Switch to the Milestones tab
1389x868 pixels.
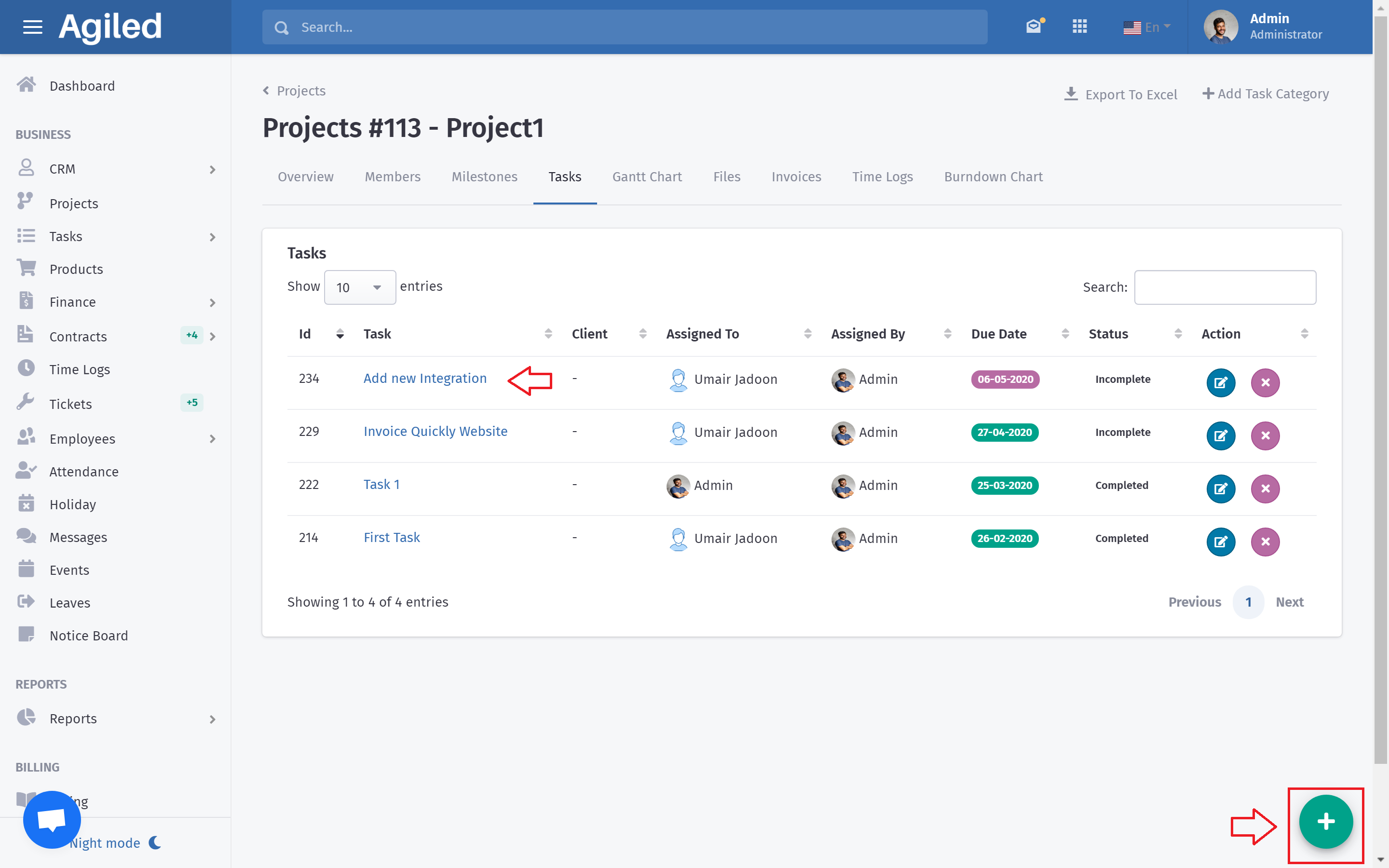484,177
